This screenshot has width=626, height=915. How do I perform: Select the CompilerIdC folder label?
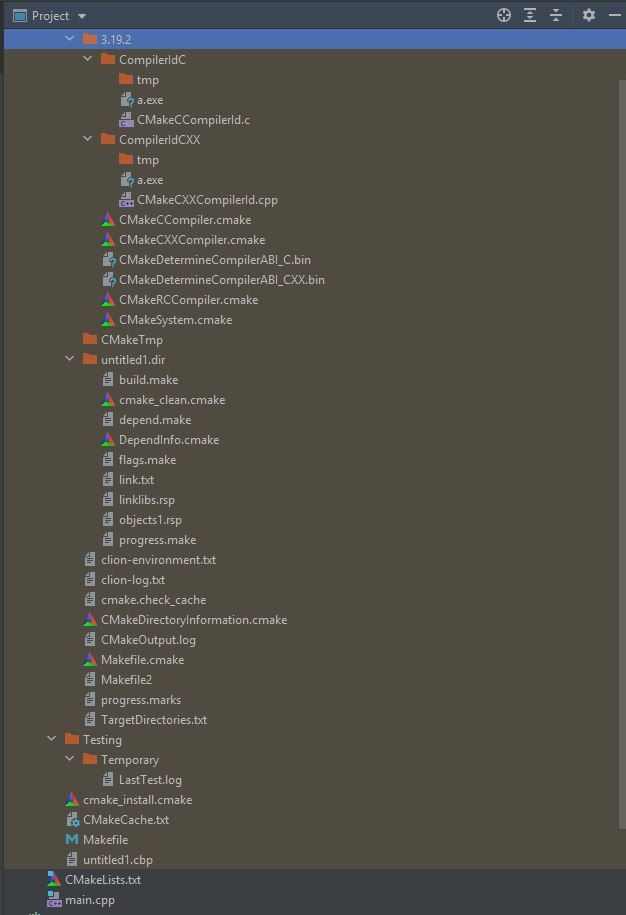152,60
